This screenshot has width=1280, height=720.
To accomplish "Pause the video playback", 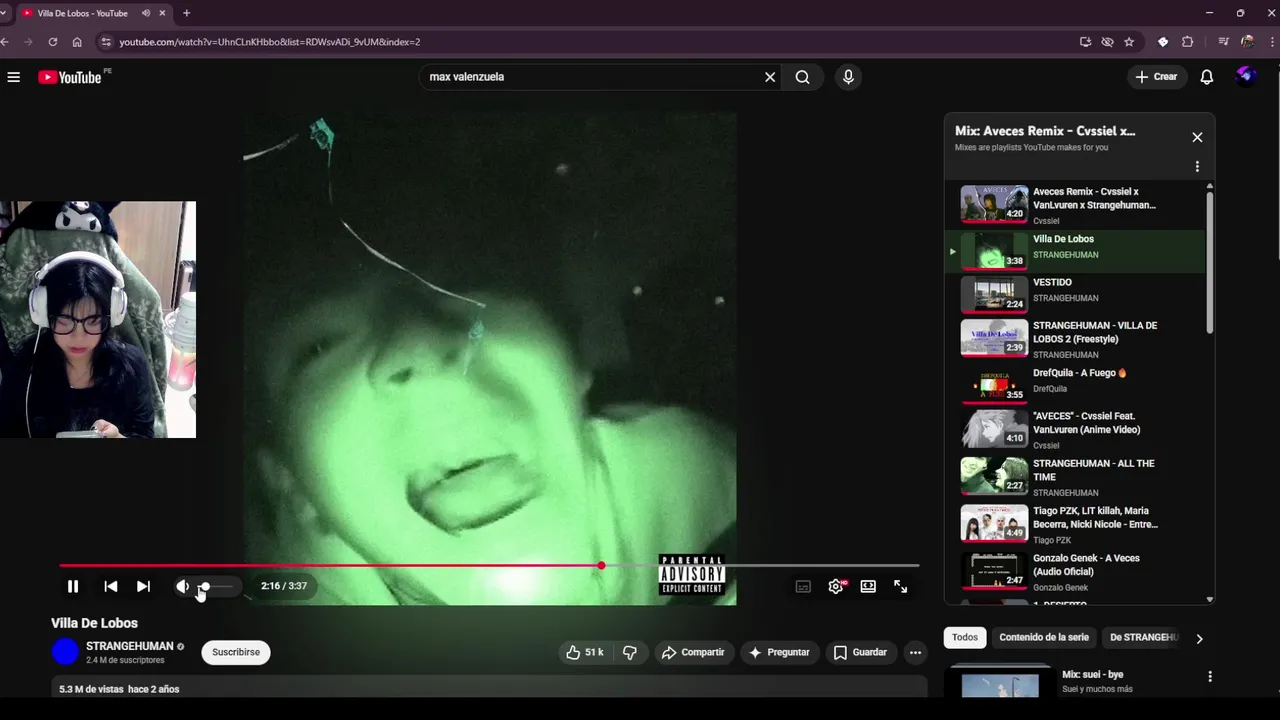I will tap(73, 587).
